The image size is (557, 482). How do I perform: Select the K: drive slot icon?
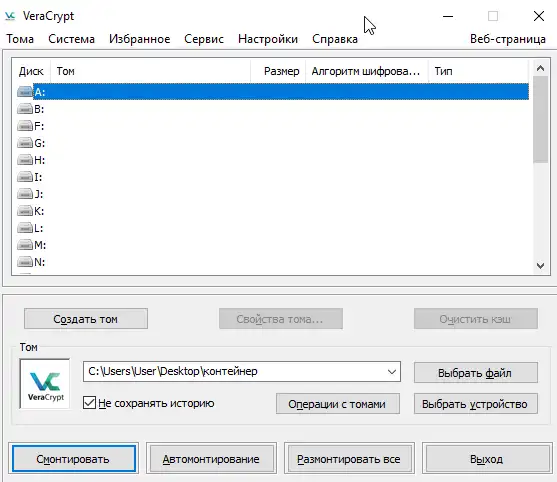pyautogui.click(x=25, y=211)
